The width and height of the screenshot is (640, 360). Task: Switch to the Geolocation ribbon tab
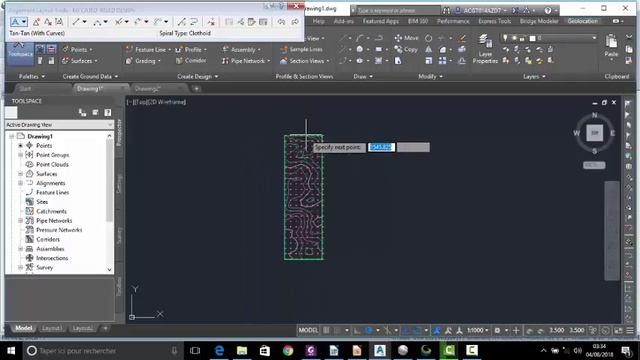[582, 21]
